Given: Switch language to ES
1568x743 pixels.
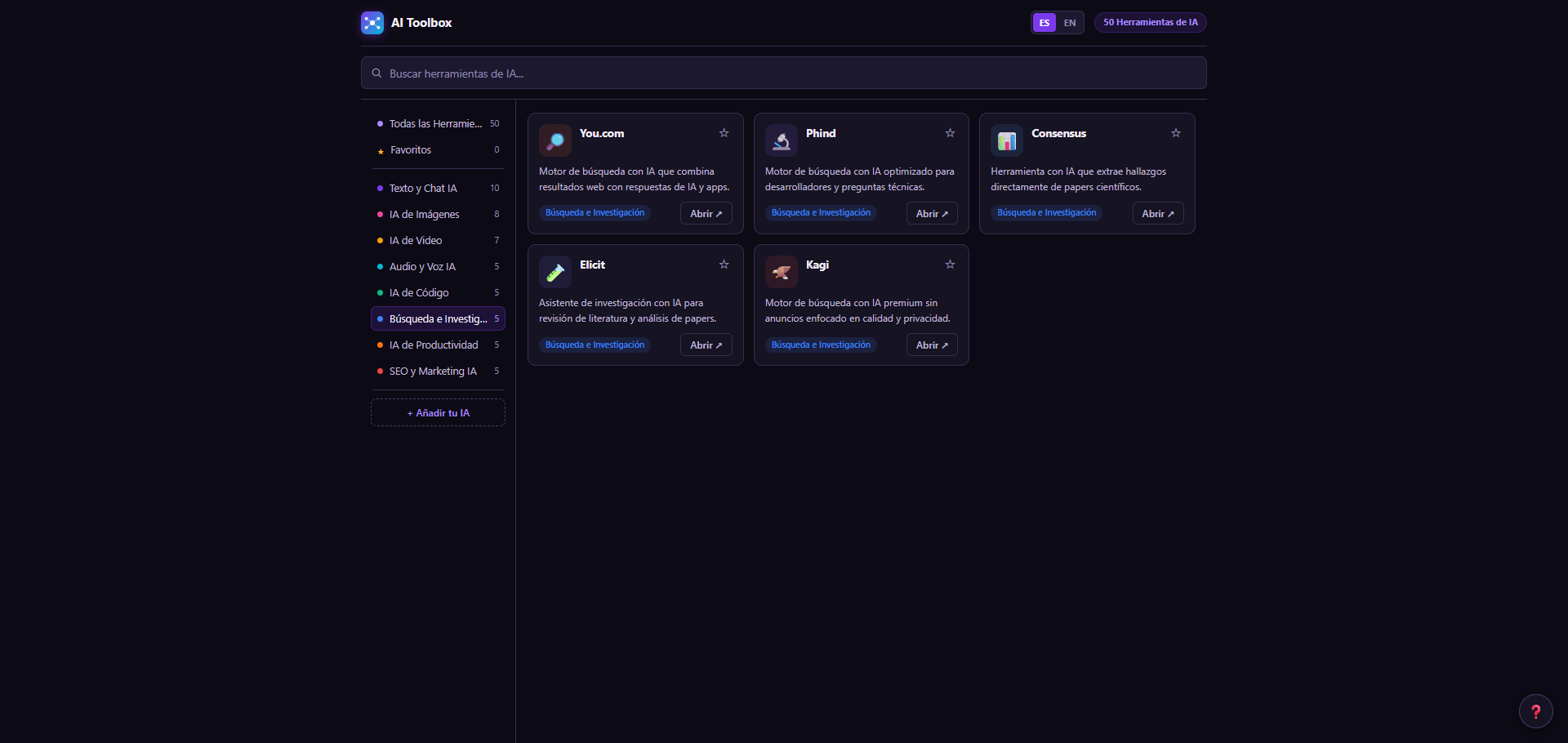Looking at the screenshot, I should (1045, 23).
